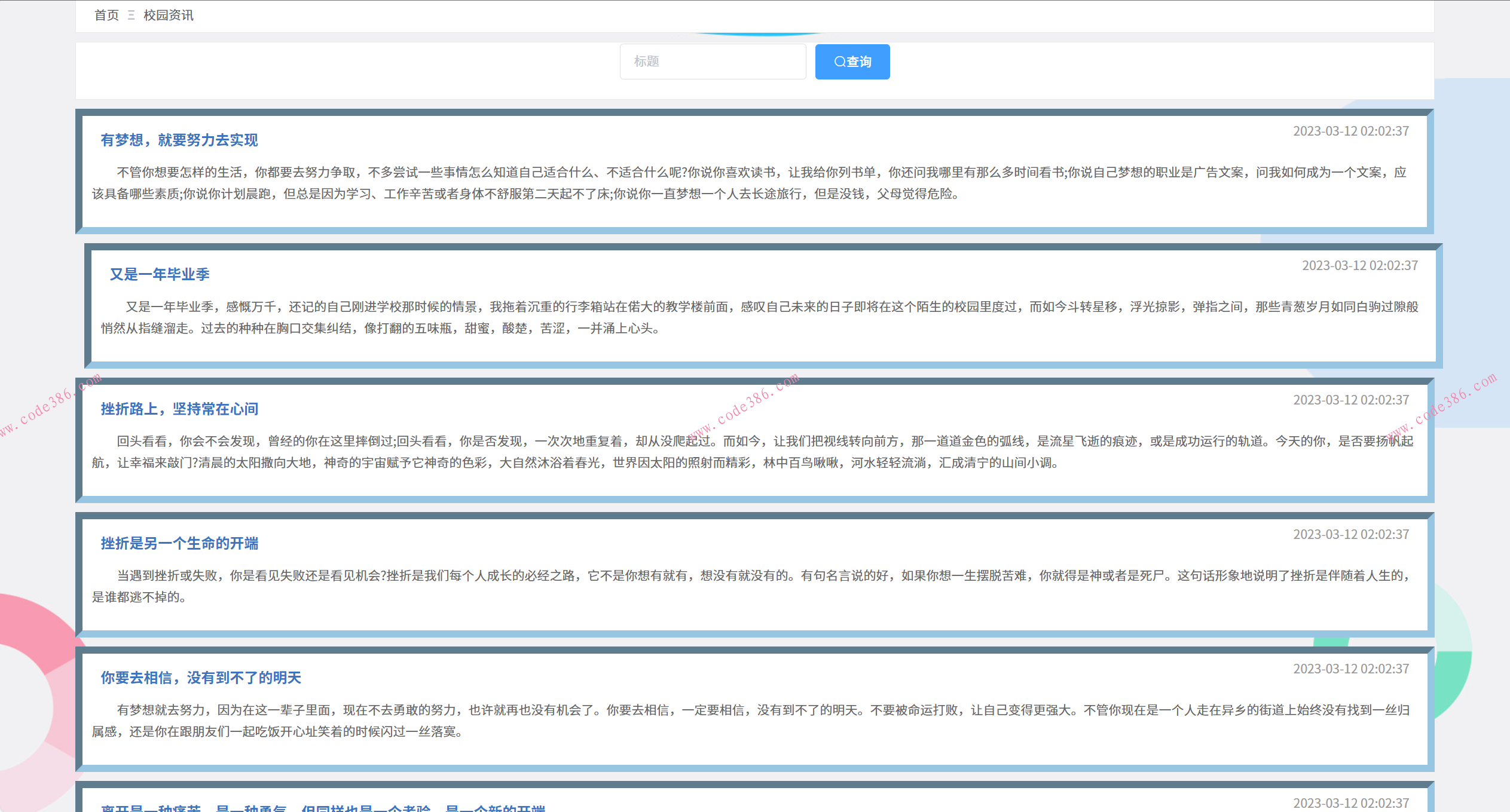
Task: Open the partially visible article starting 离开是一种痛苦
Action: coord(323,808)
